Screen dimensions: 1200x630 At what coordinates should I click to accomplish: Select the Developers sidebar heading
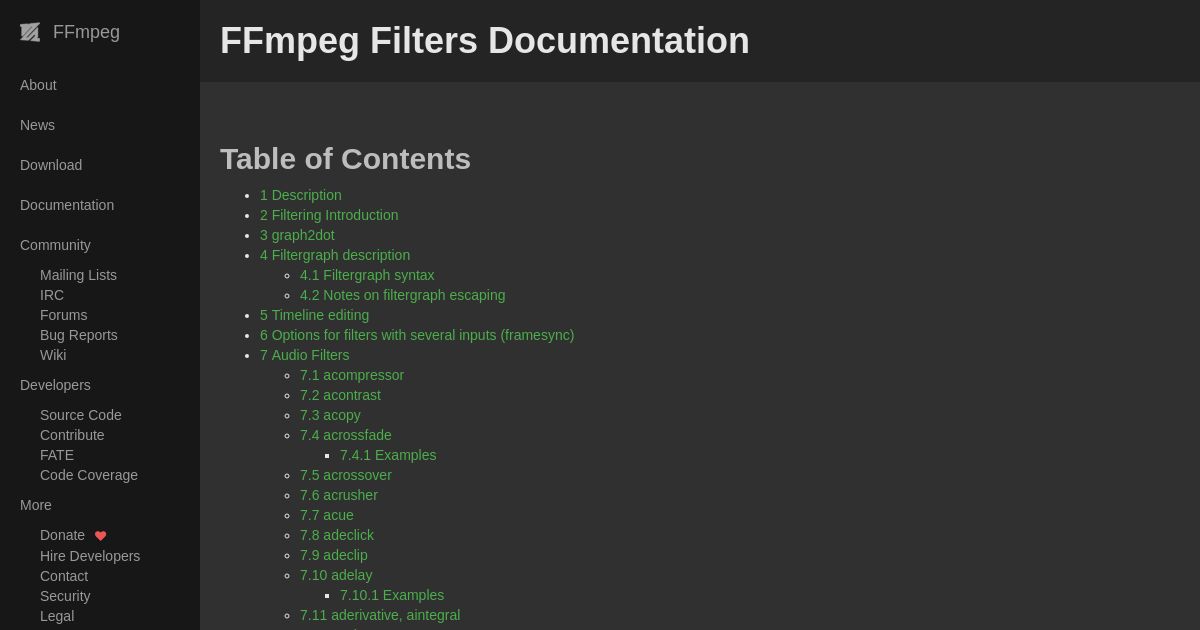point(55,385)
